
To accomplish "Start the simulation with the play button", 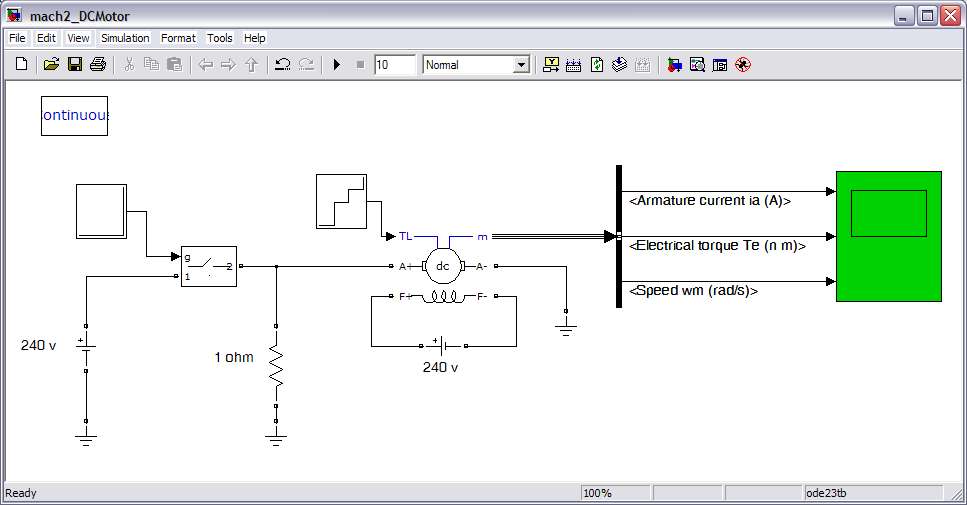I will pyautogui.click(x=337, y=65).
